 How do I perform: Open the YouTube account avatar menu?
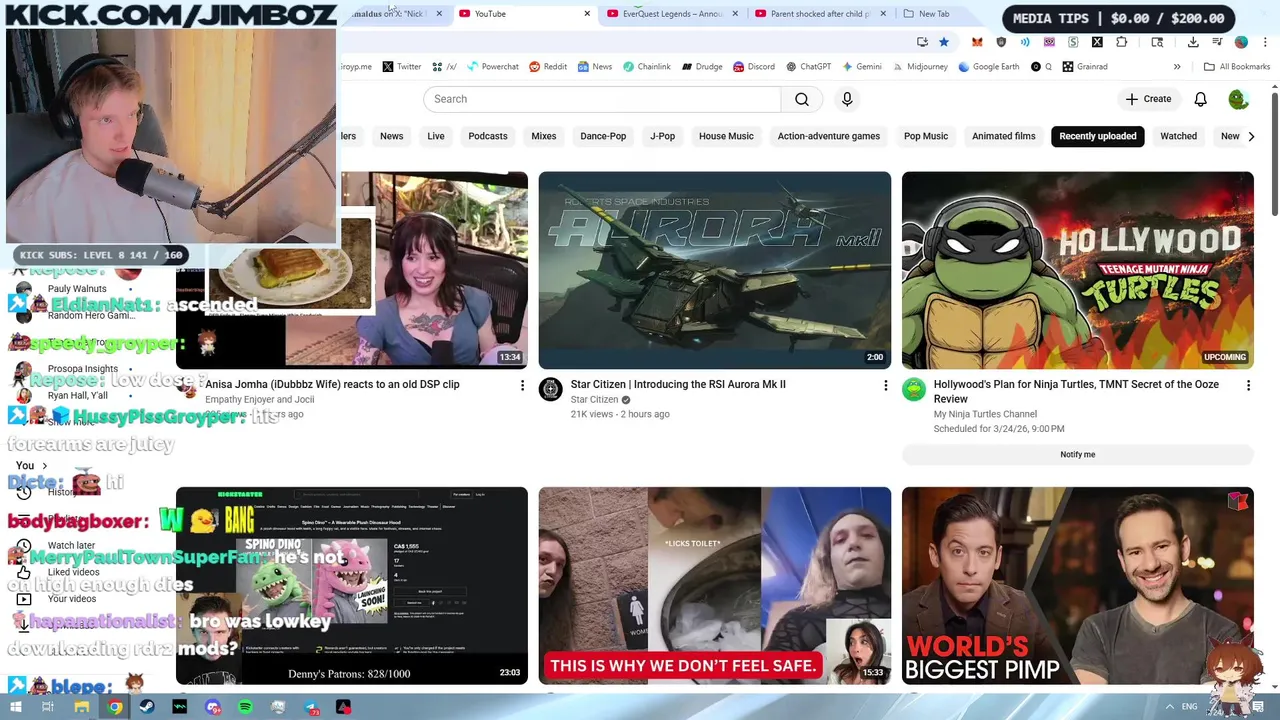click(1238, 99)
